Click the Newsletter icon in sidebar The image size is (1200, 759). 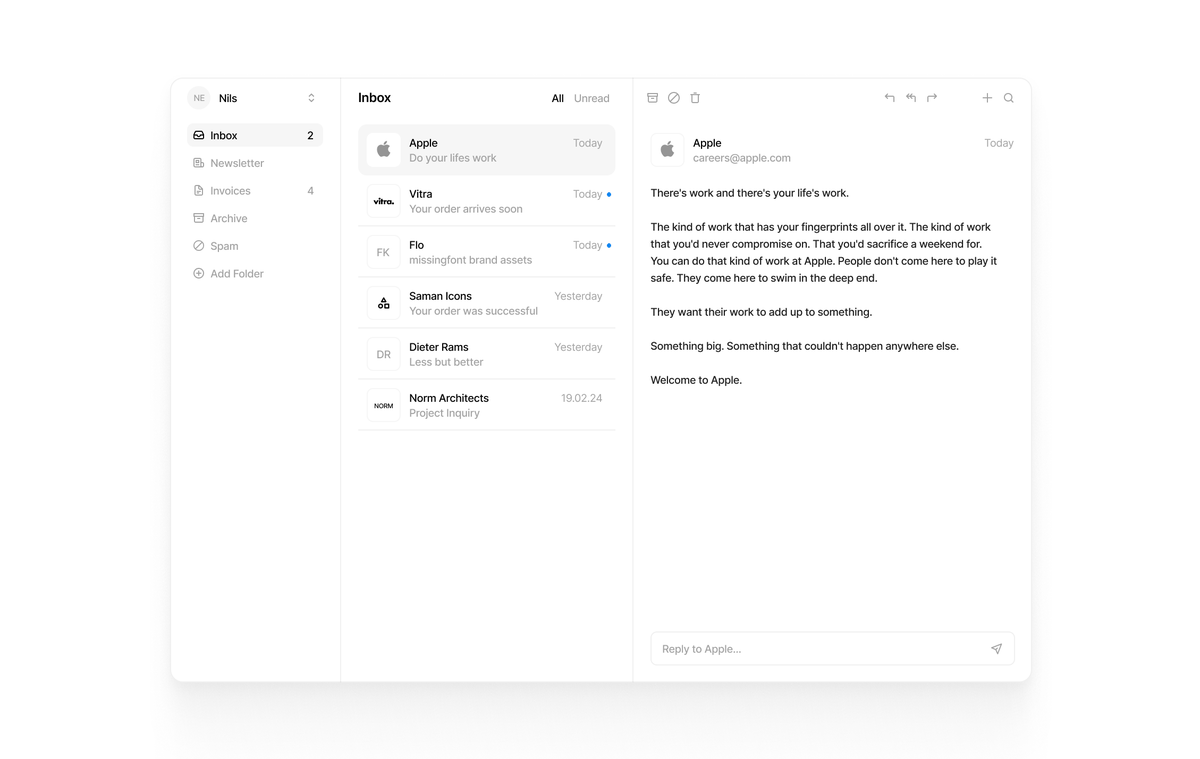coord(199,163)
